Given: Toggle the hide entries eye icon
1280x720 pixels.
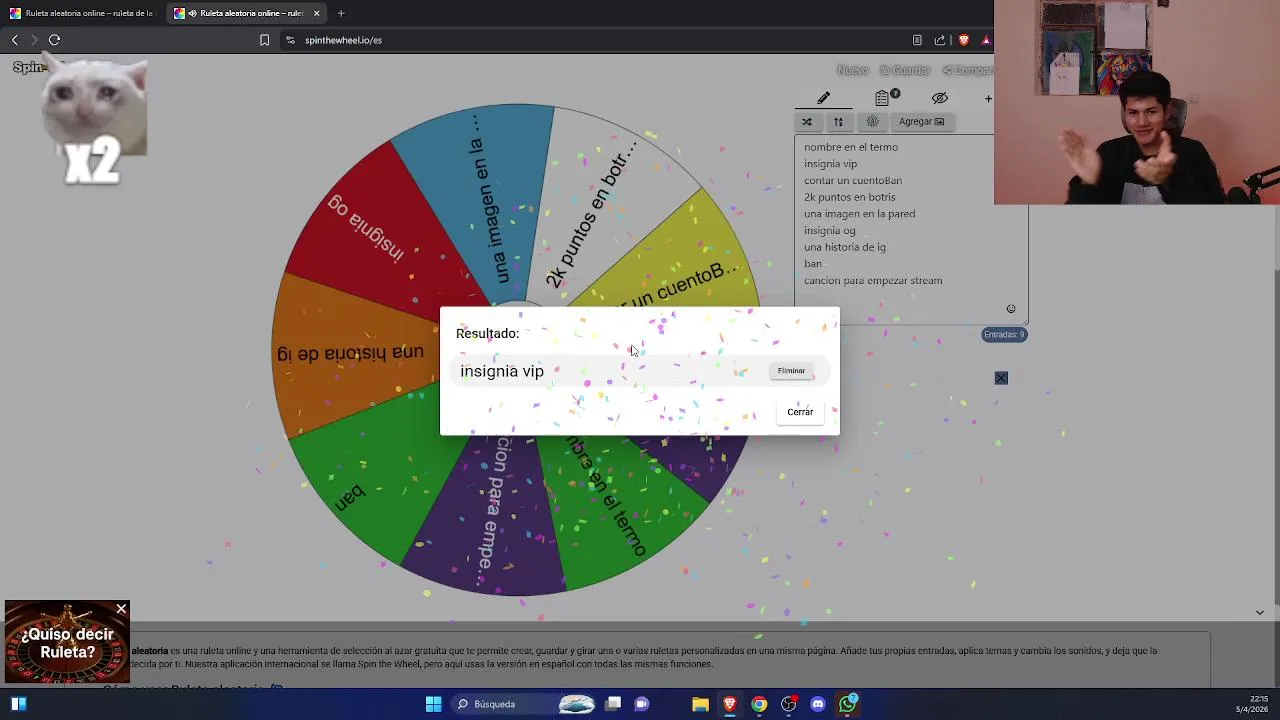Looking at the screenshot, I should (940, 98).
